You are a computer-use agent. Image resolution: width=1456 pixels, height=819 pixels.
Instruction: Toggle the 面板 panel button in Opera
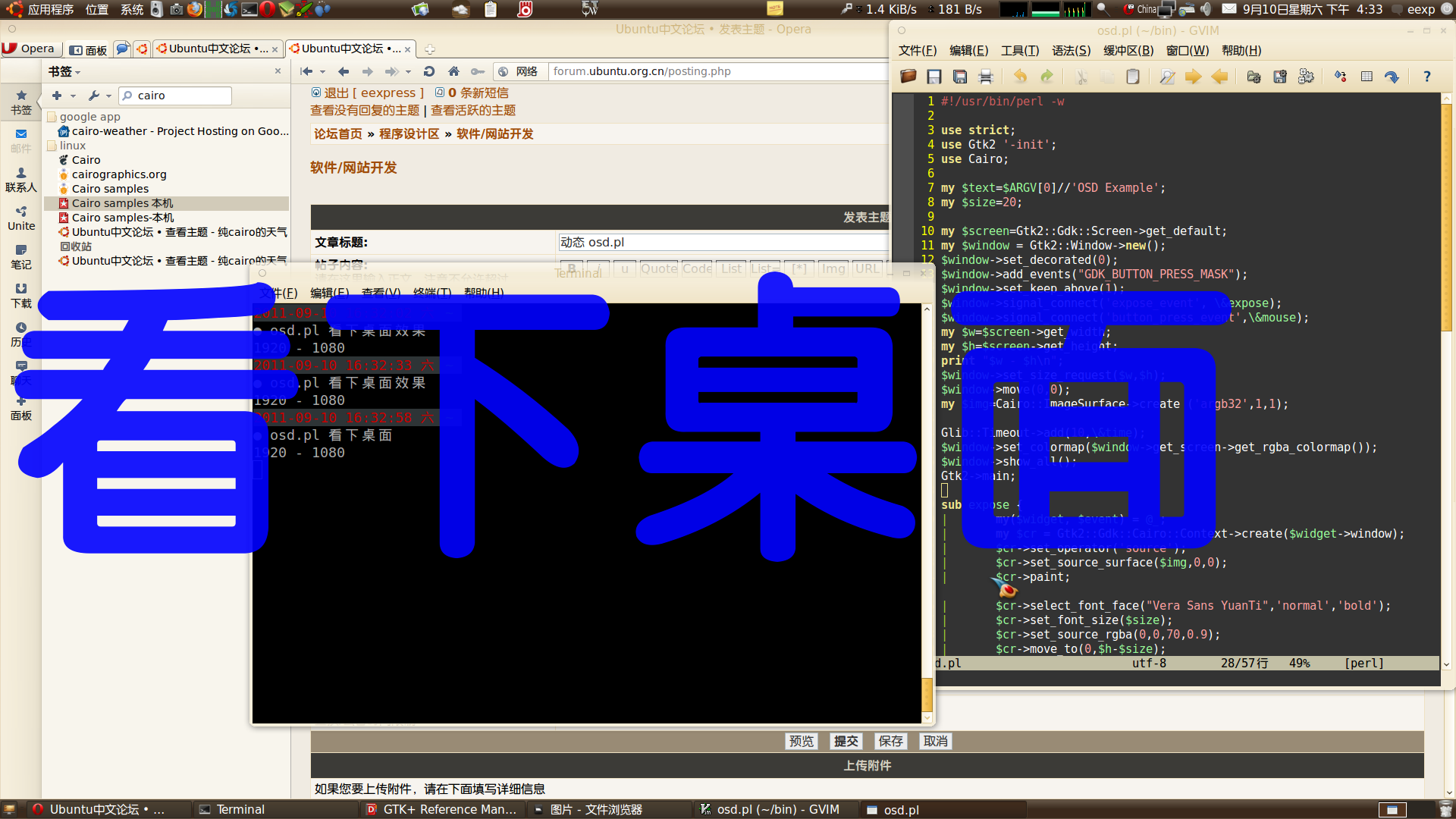(88, 50)
